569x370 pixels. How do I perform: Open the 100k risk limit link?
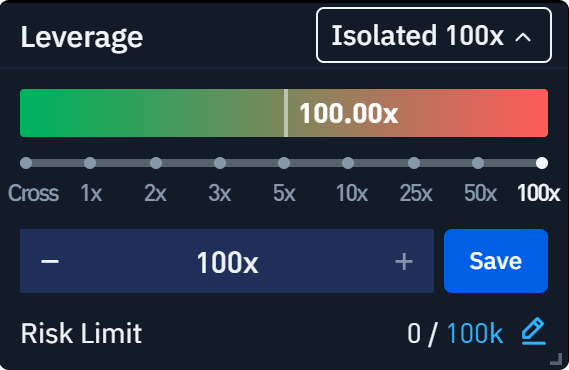coord(475,333)
